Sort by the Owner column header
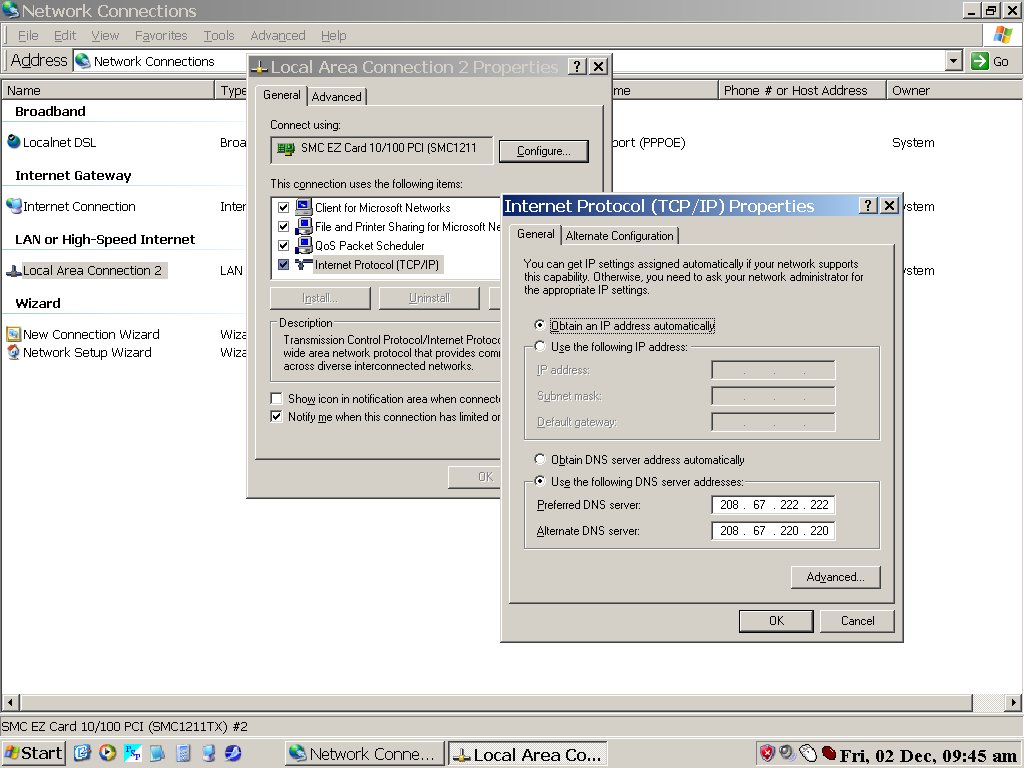Screen dimensions: 1024x768 point(953,90)
